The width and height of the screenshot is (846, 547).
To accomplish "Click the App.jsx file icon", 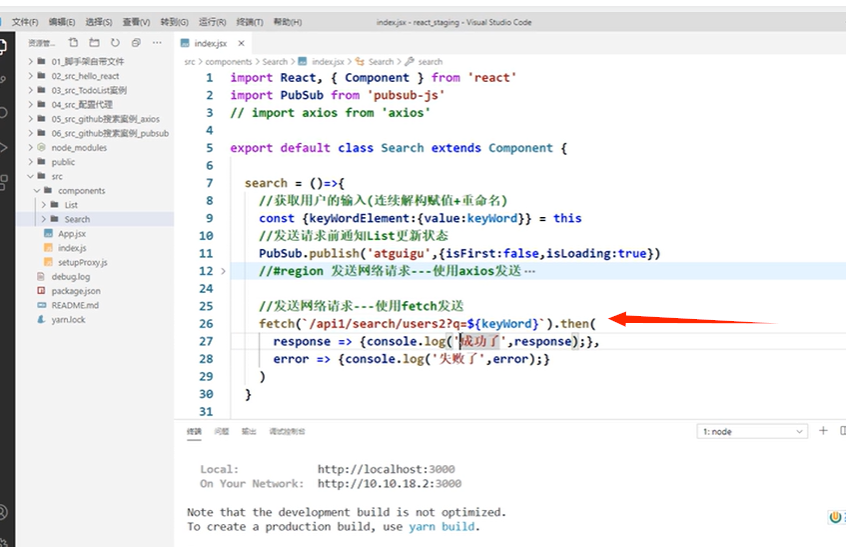I will coord(49,234).
